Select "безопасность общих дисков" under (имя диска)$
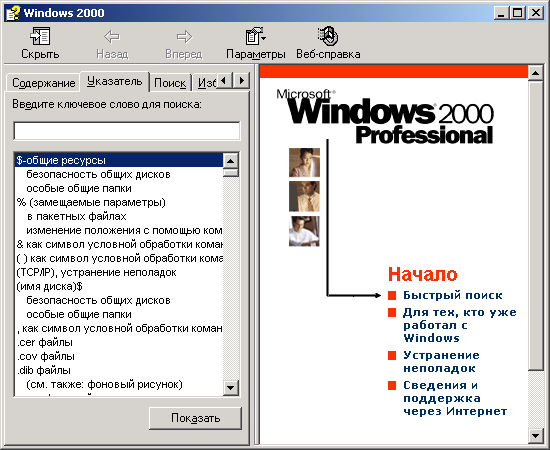The height and width of the screenshot is (450, 550). [98, 301]
